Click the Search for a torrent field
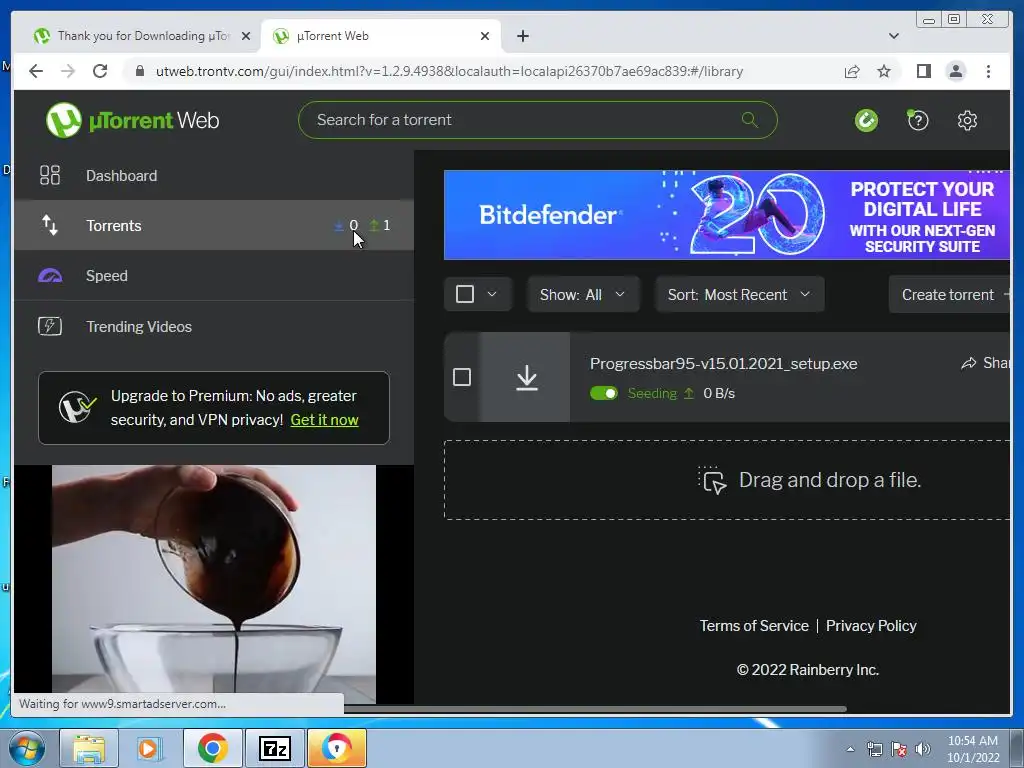The image size is (1024, 768). point(537,120)
